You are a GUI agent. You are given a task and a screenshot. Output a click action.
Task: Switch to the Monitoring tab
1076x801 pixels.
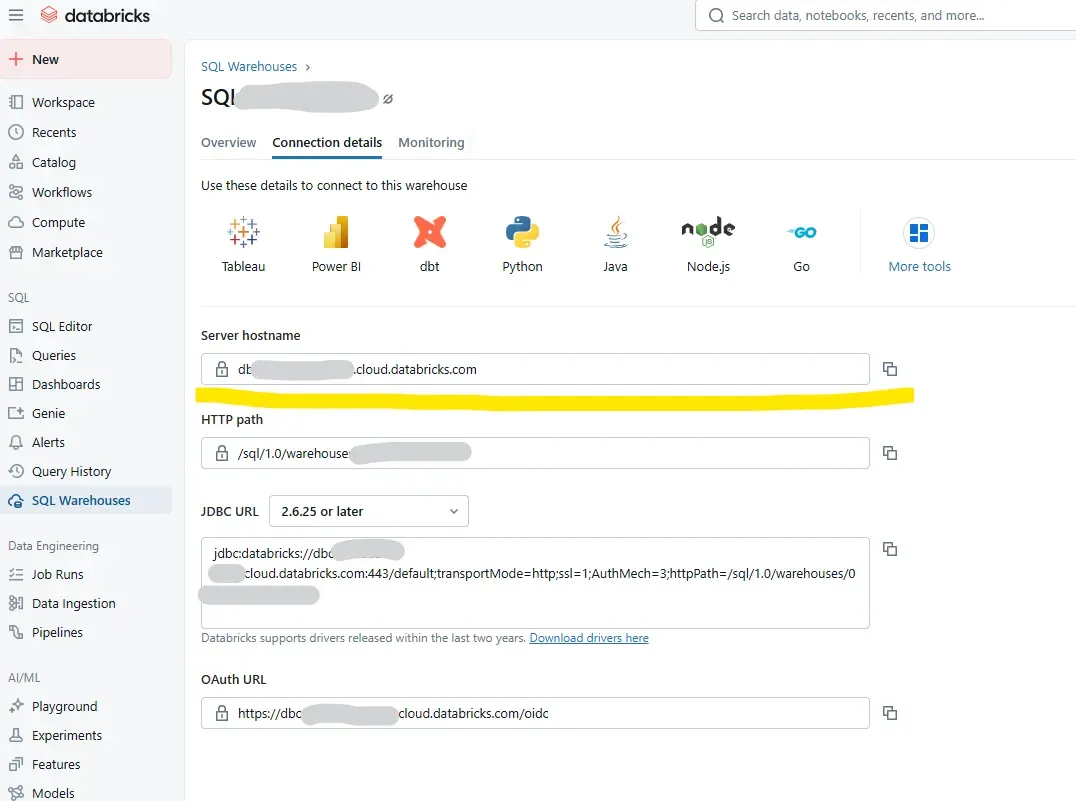[431, 142]
